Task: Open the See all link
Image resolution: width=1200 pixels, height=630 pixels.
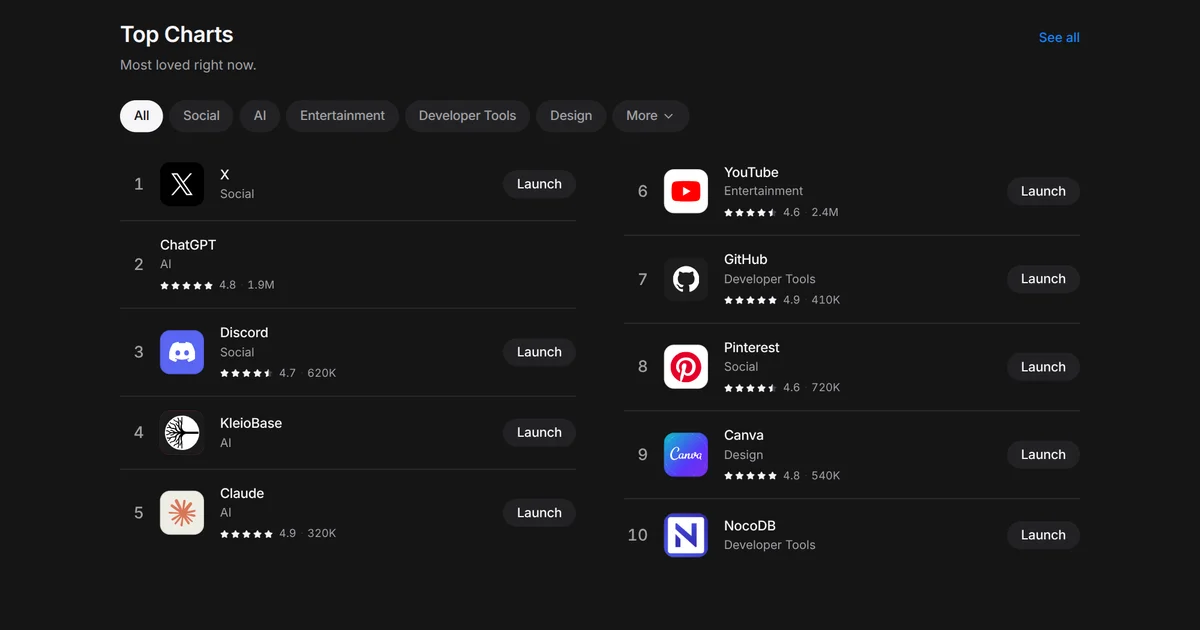Action: click(x=1059, y=37)
